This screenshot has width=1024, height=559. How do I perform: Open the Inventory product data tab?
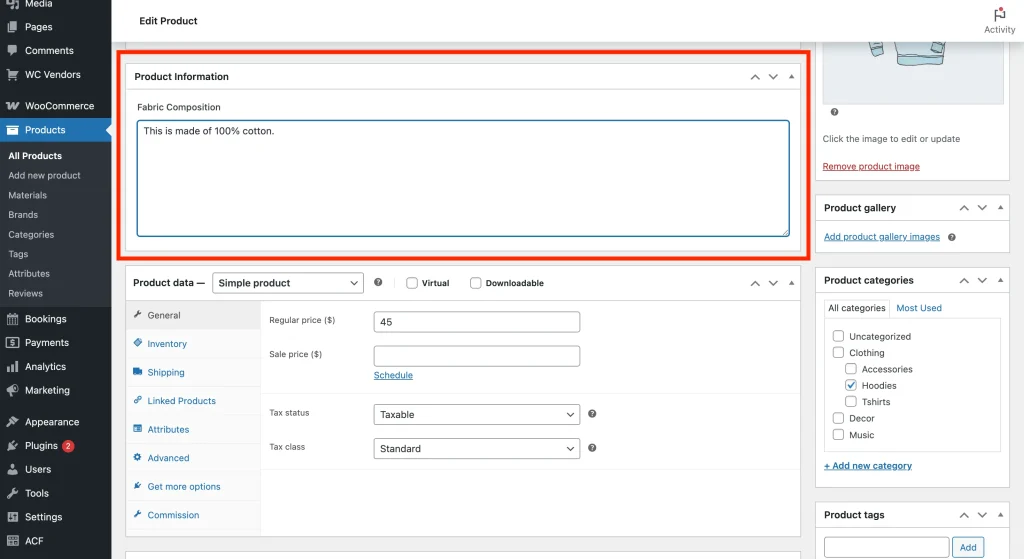click(x=193, y=343)
